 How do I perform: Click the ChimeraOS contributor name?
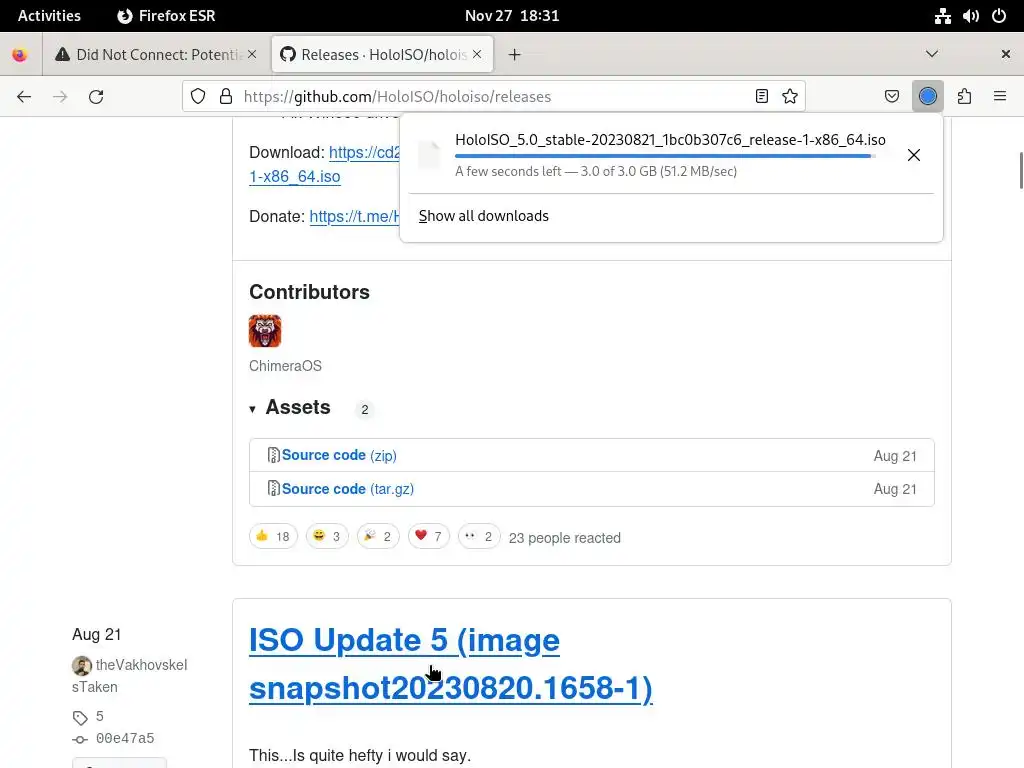pyautogui.click(x=285, y=366)
